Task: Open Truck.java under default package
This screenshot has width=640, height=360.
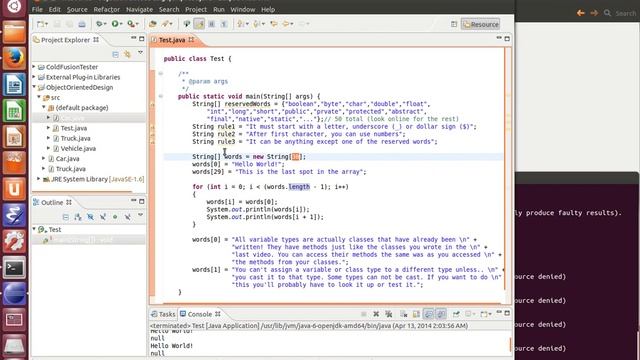Action: 75,138
